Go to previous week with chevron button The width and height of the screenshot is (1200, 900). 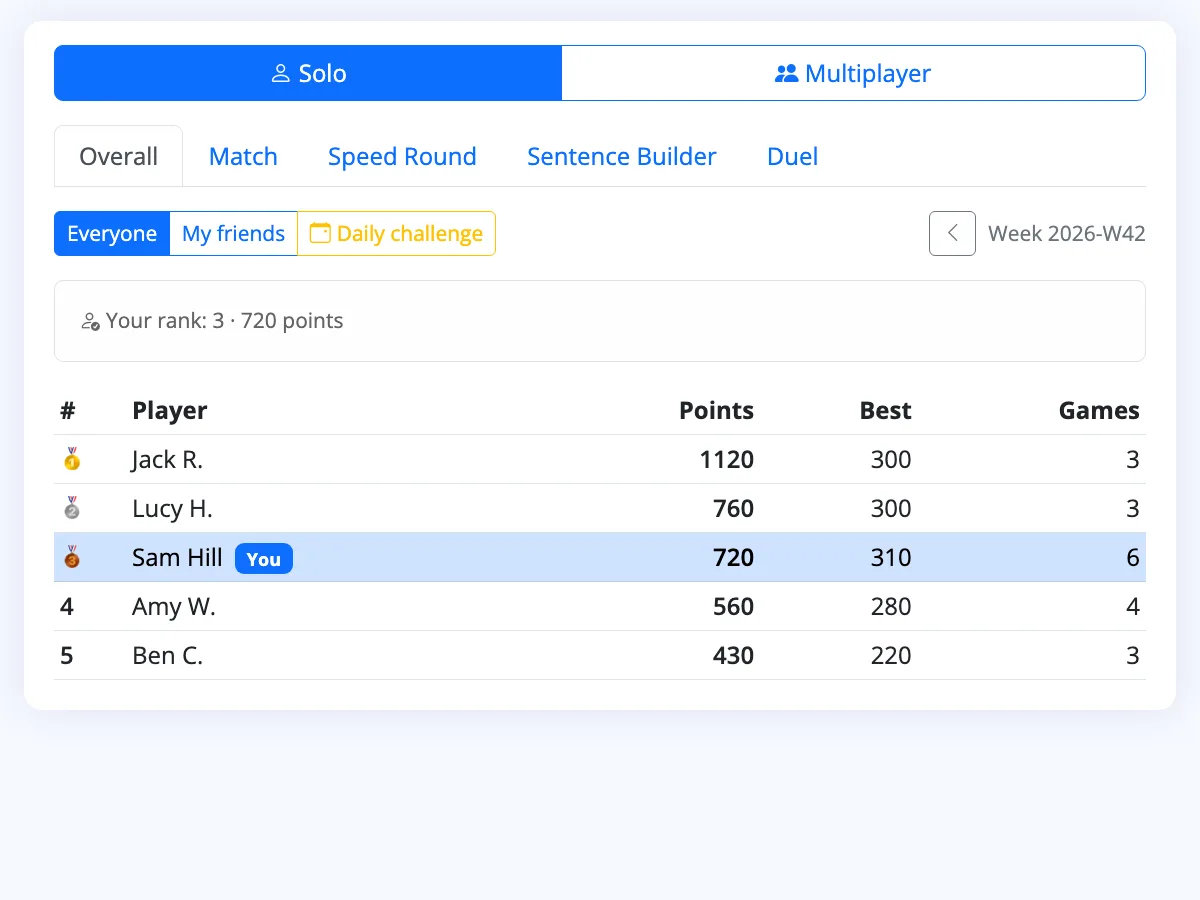click(x=952, y=234)
